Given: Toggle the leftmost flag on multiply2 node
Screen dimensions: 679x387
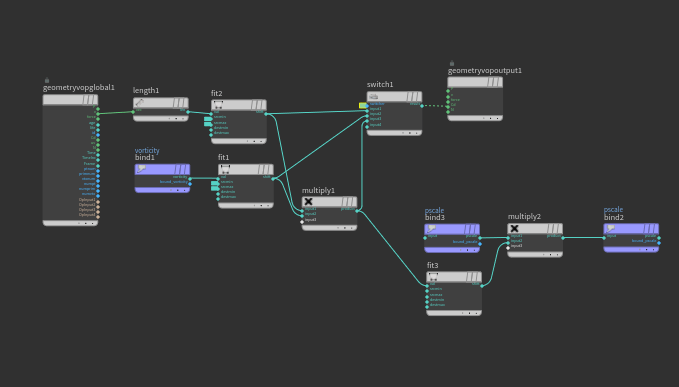Looking at the screenshot, I should tap(550, 228).
